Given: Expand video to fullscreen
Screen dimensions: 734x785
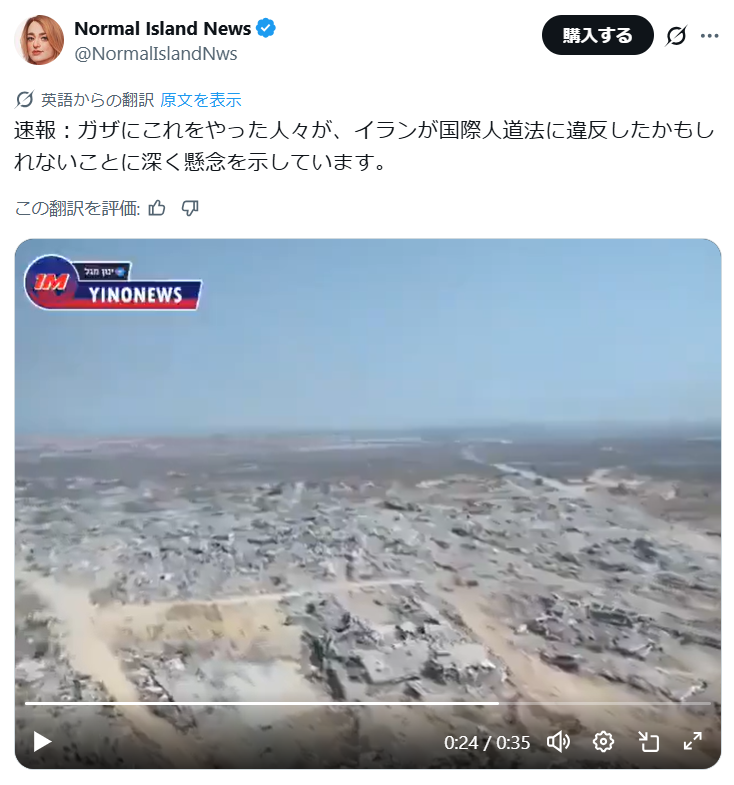Looking at the screenshot, I should click(x=692, y=741).
